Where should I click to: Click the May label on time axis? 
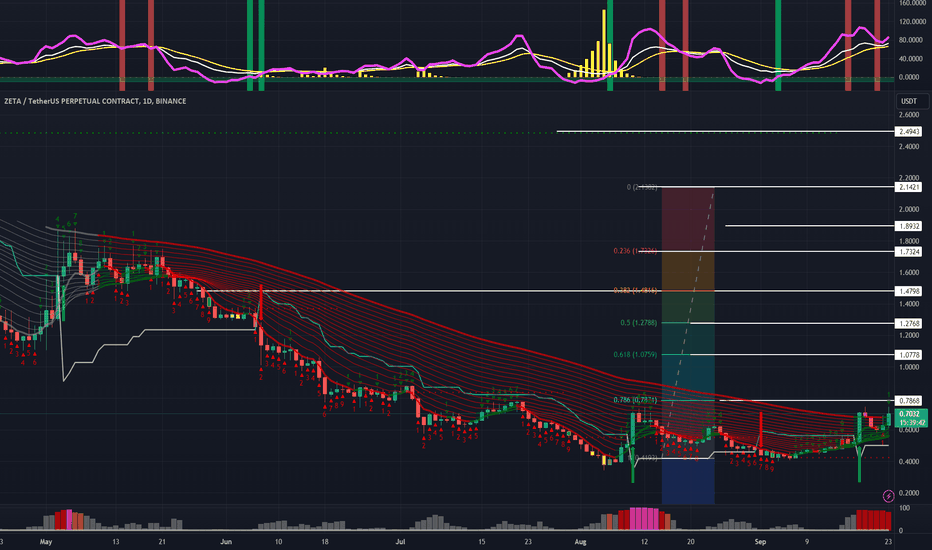click(46, 542)
